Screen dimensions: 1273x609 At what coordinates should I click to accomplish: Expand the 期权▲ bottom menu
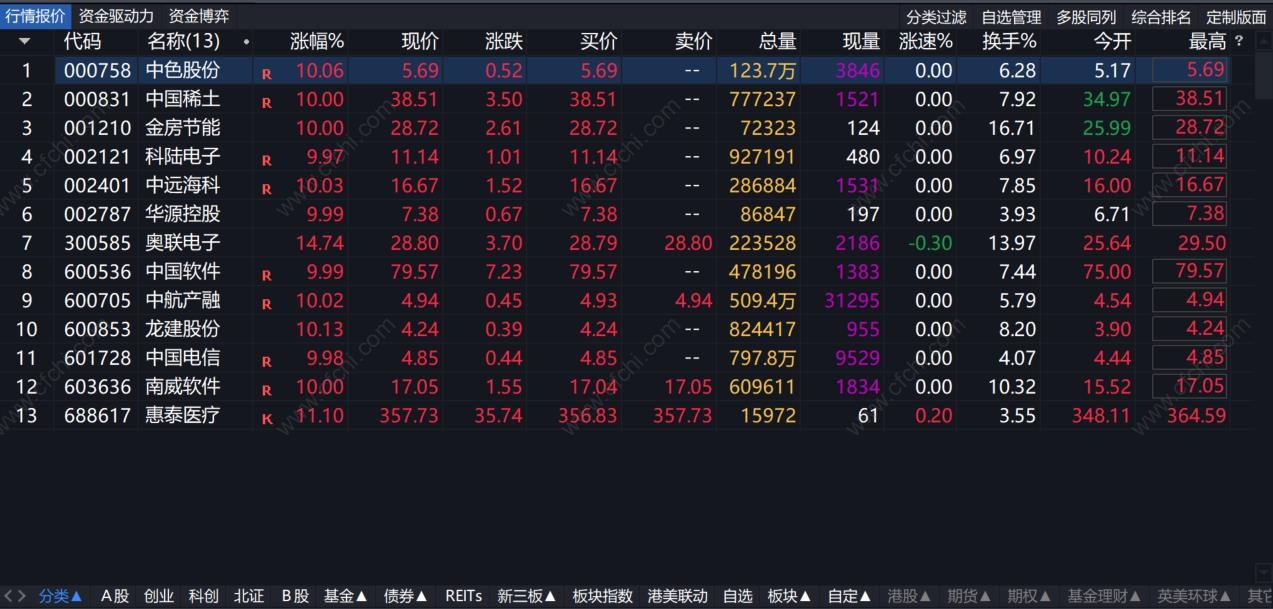click(x=1030, y=596)
